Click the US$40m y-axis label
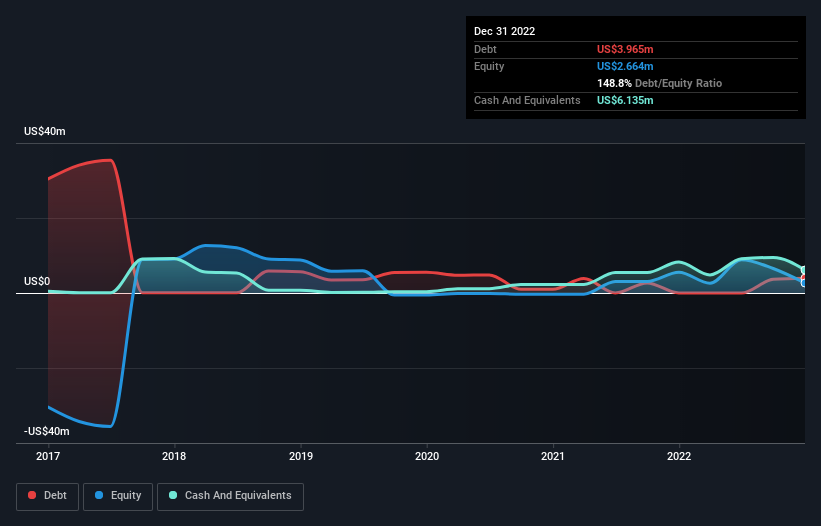This screenshot has width=821, height=526. (45, 131)
